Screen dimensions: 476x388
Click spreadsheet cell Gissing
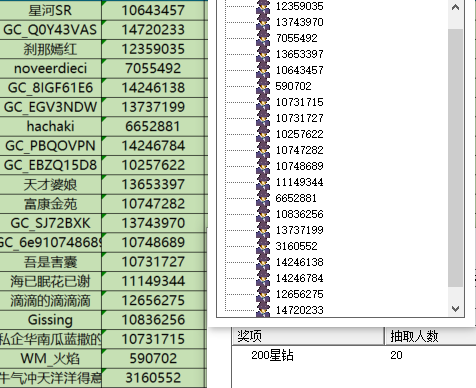tap(50, 320)
